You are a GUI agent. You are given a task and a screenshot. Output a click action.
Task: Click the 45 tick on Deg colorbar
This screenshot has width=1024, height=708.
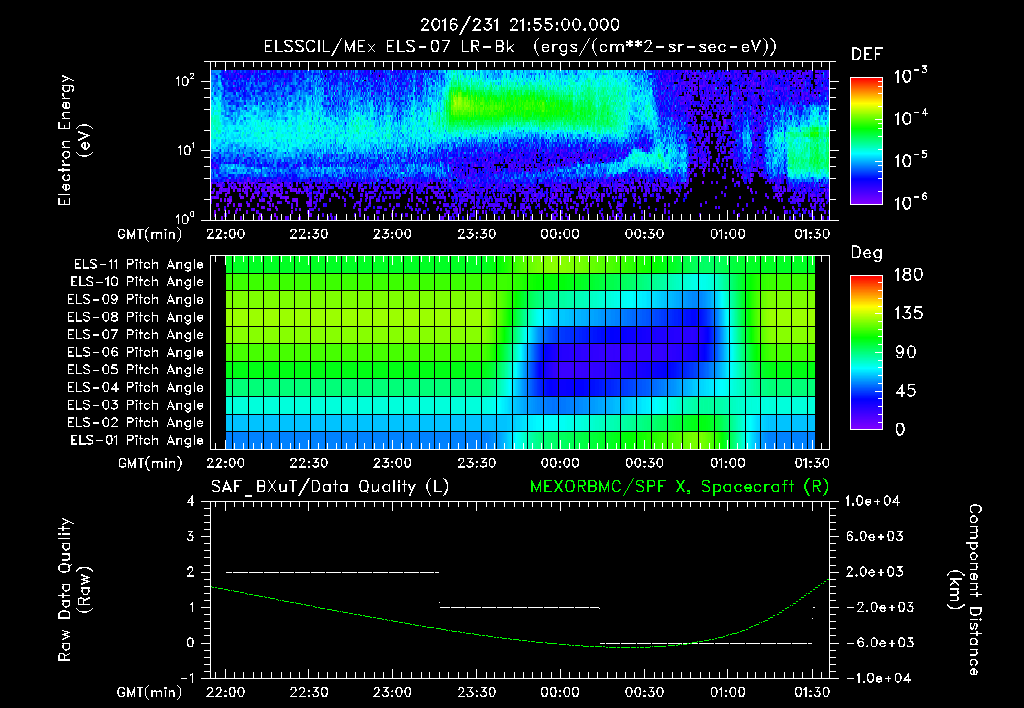tap(906, 391)
